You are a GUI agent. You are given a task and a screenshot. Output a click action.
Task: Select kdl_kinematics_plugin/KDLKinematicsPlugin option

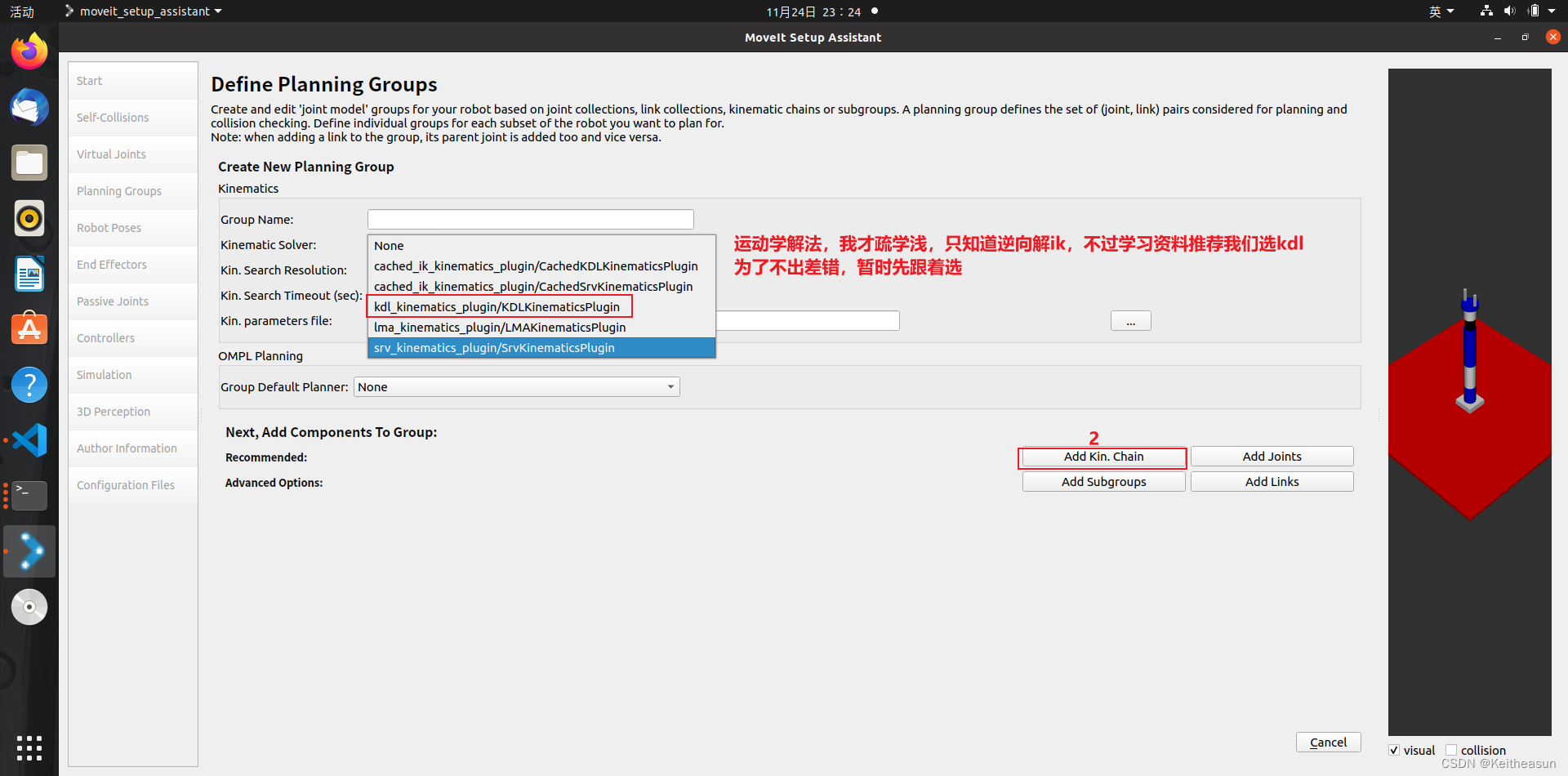541,307
